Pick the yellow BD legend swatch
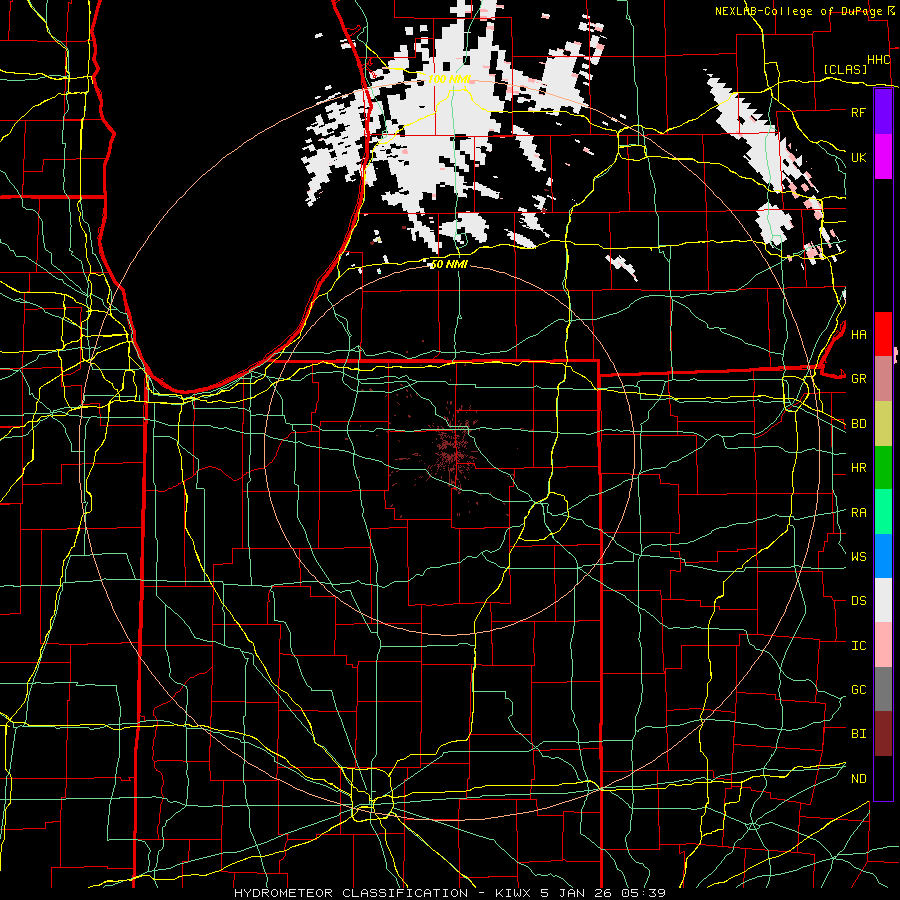The height and width of the screenshot is (900, 900). click(x=883, y=424)
